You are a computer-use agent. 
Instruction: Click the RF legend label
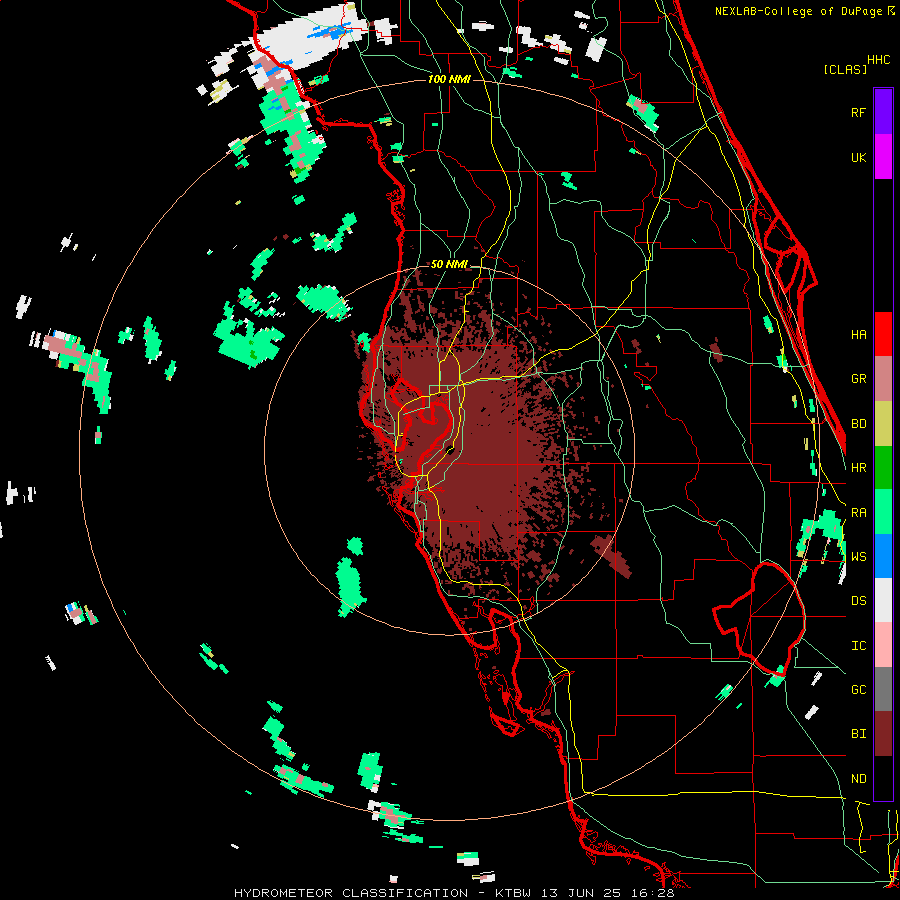click(858, 112)
